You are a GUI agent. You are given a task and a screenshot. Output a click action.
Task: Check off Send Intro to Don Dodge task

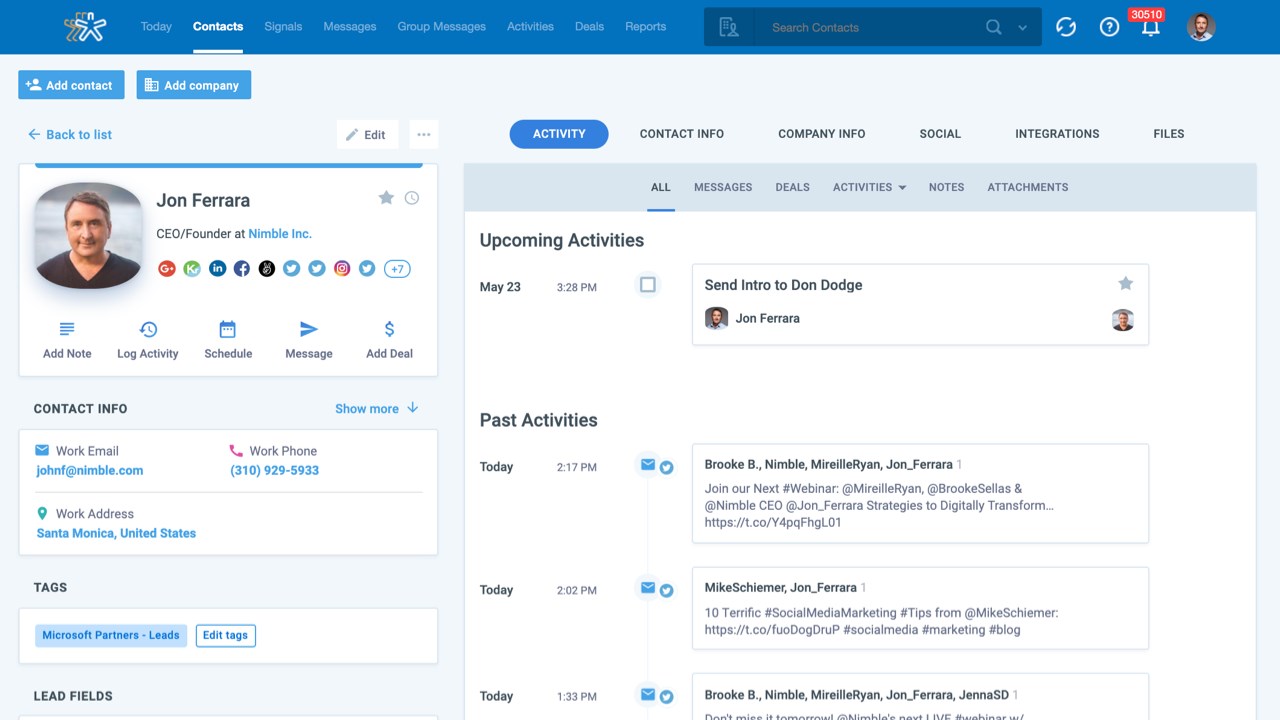click(x=648, y=285)
